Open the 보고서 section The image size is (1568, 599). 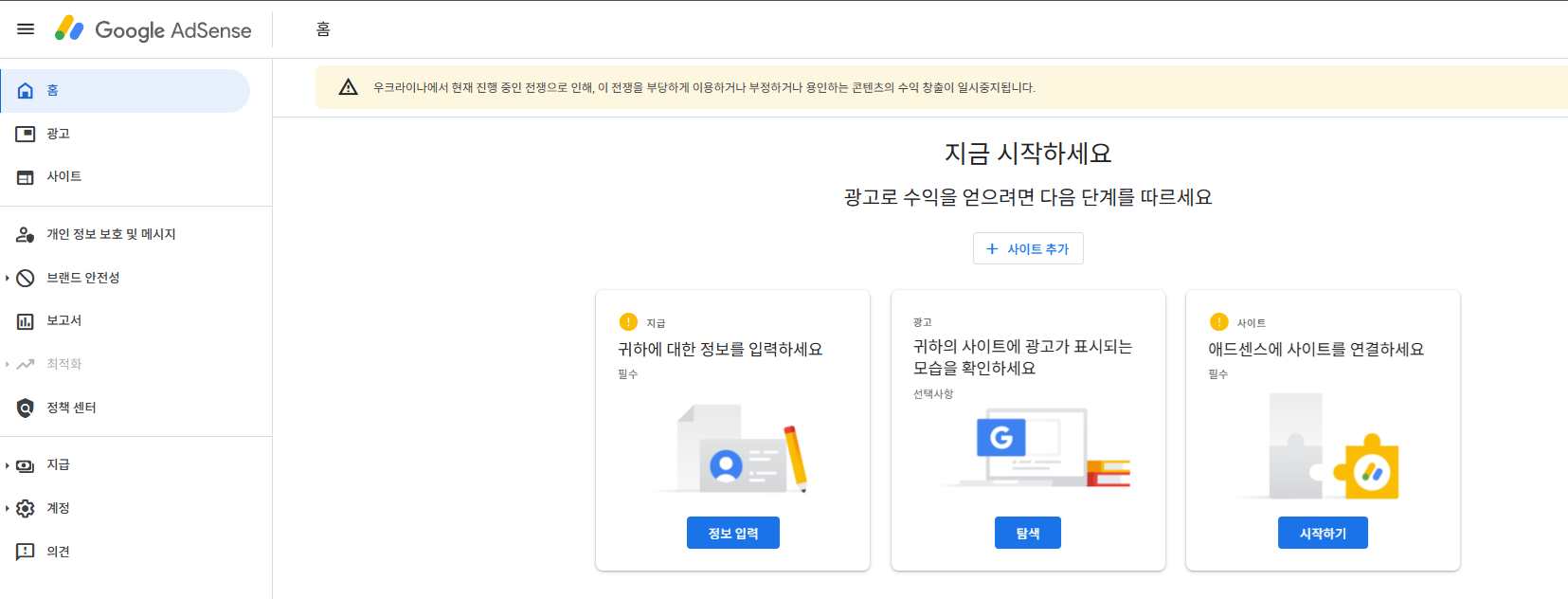click(125, 321)
